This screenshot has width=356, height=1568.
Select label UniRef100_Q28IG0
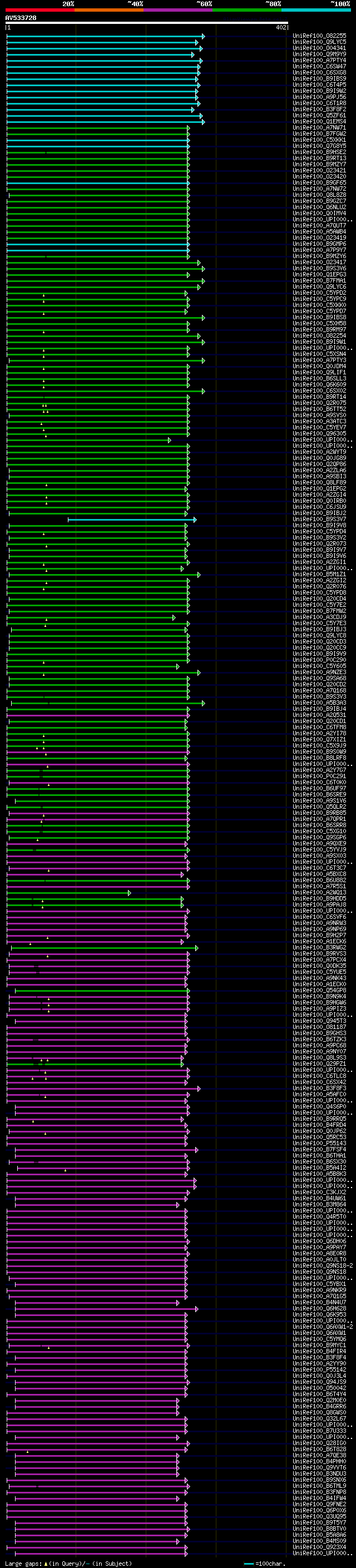319,1443
